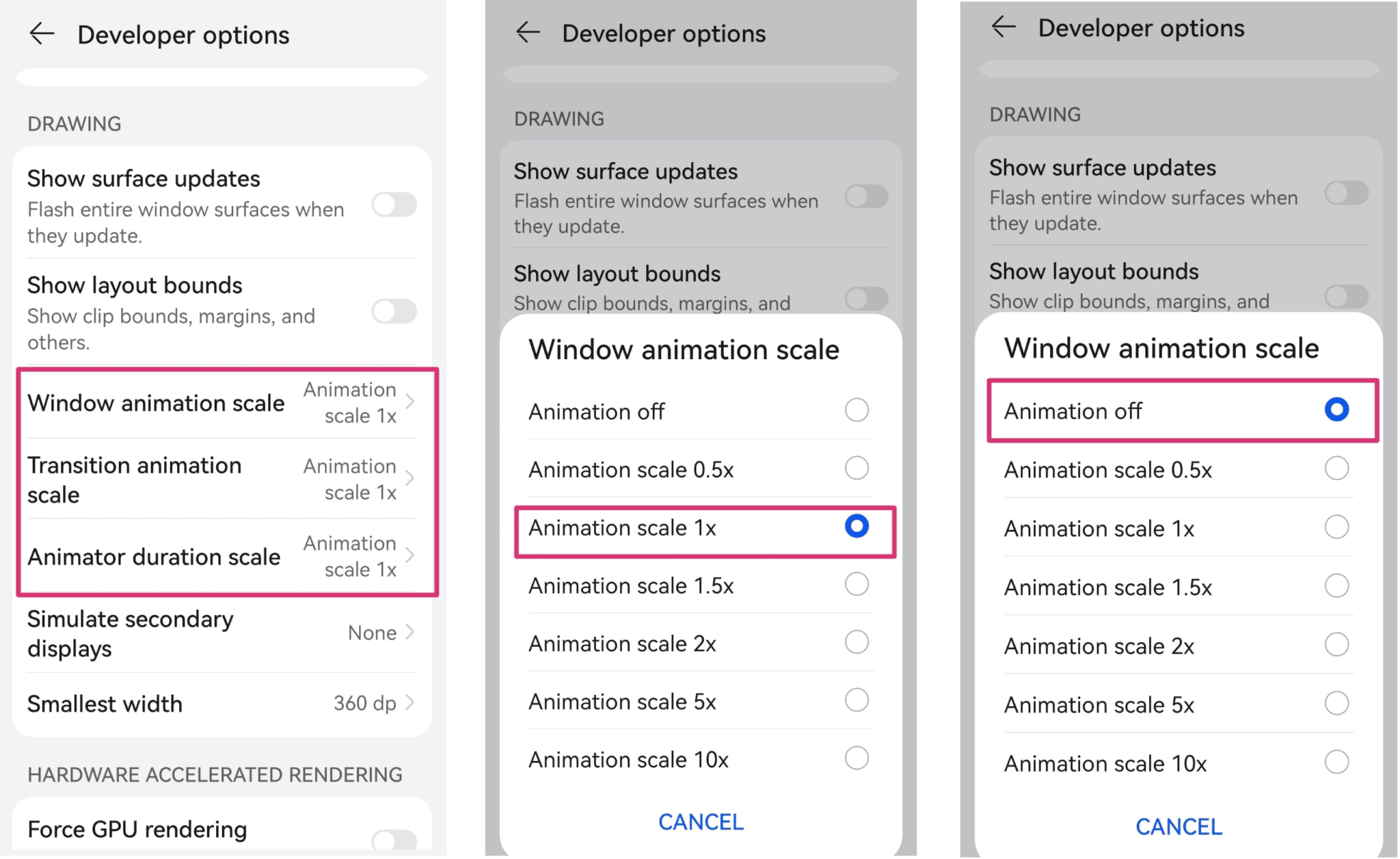Open Window animation scale setting in left panel
Image resolution: width=1400 pixels, height=859 pixels.
(x=222, y=403)
